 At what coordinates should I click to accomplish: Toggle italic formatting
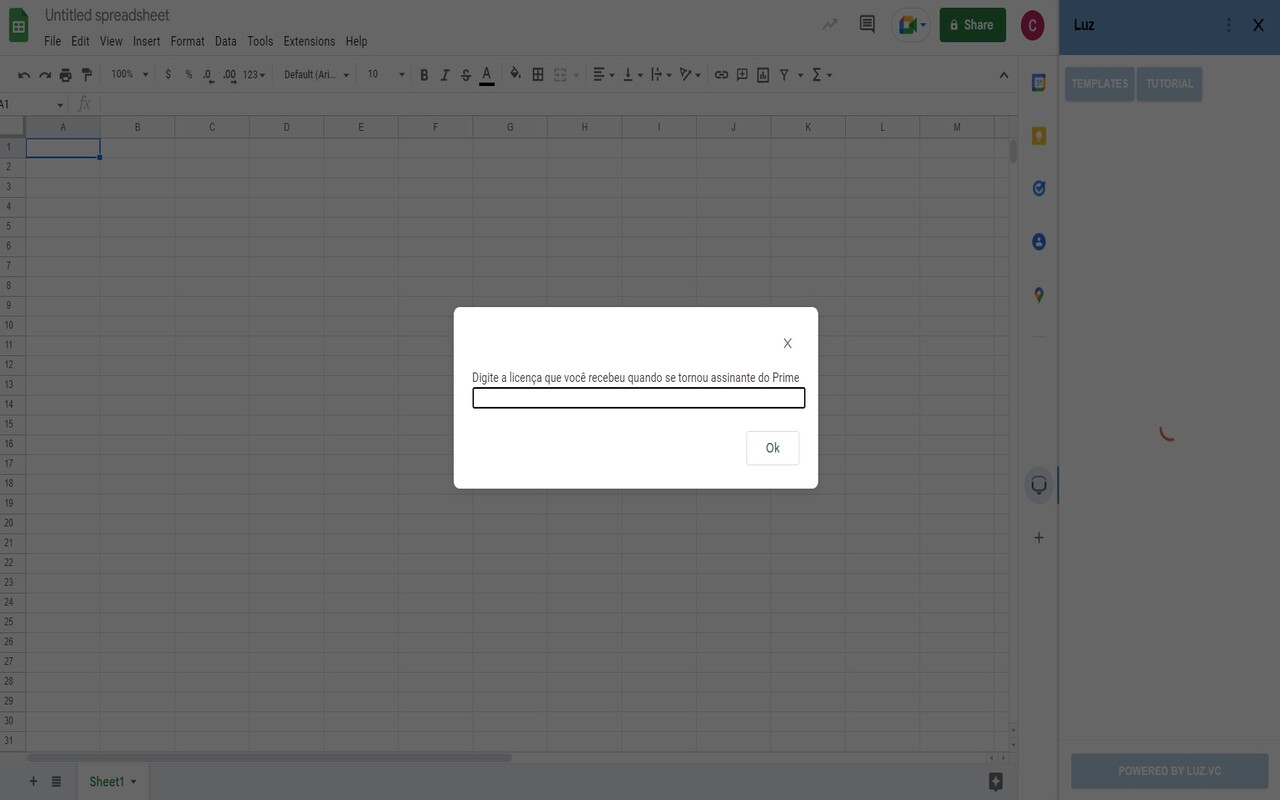pyautogui.click(x=445, y=75)
